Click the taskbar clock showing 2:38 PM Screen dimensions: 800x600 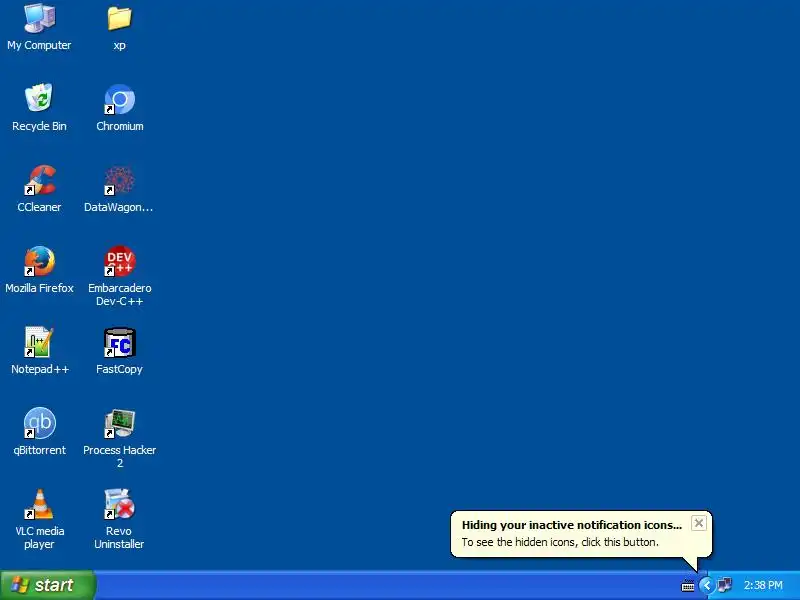(763, 585)
